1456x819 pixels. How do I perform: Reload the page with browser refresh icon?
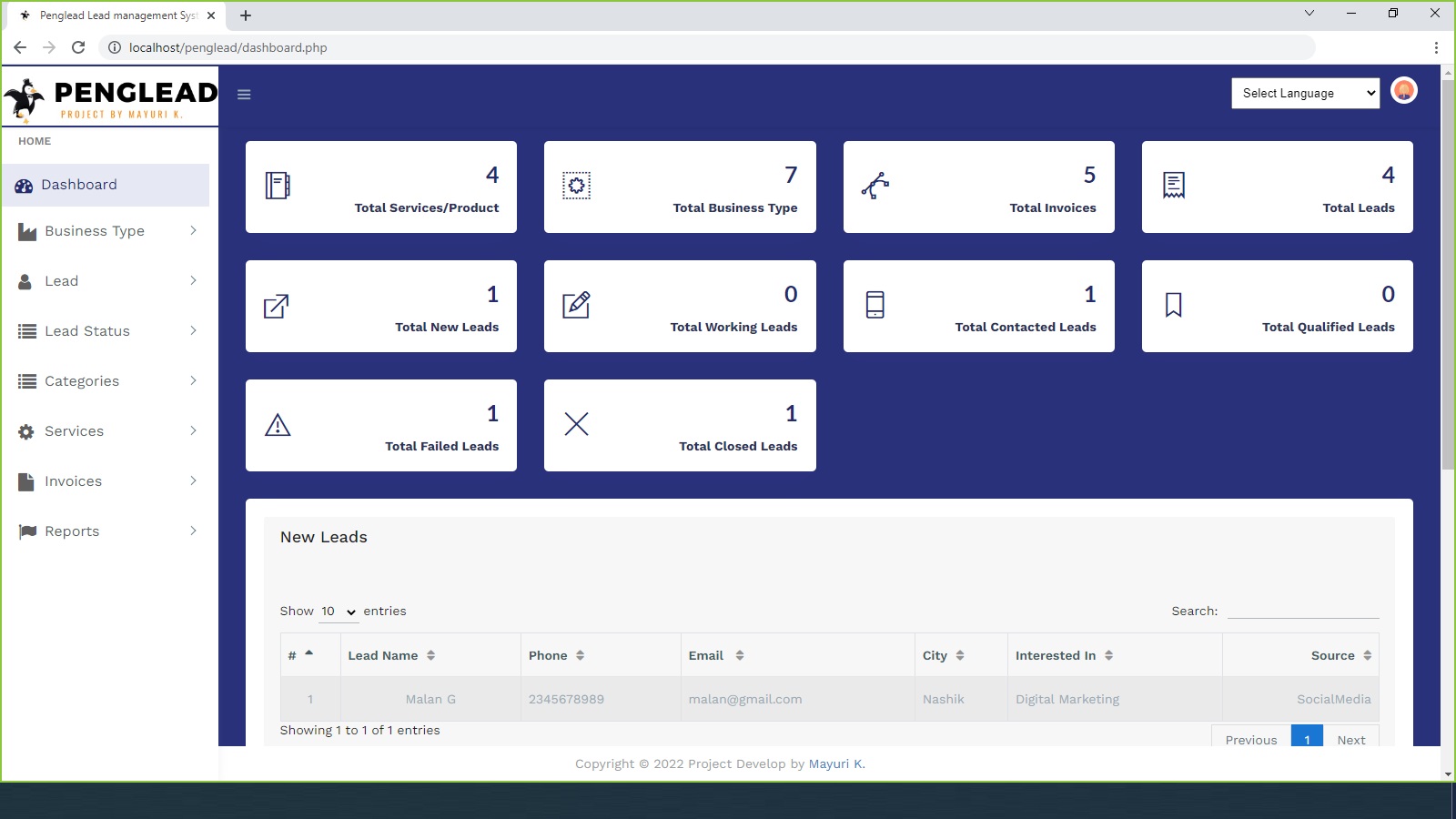pyautogui.click(x=78, y=47)
